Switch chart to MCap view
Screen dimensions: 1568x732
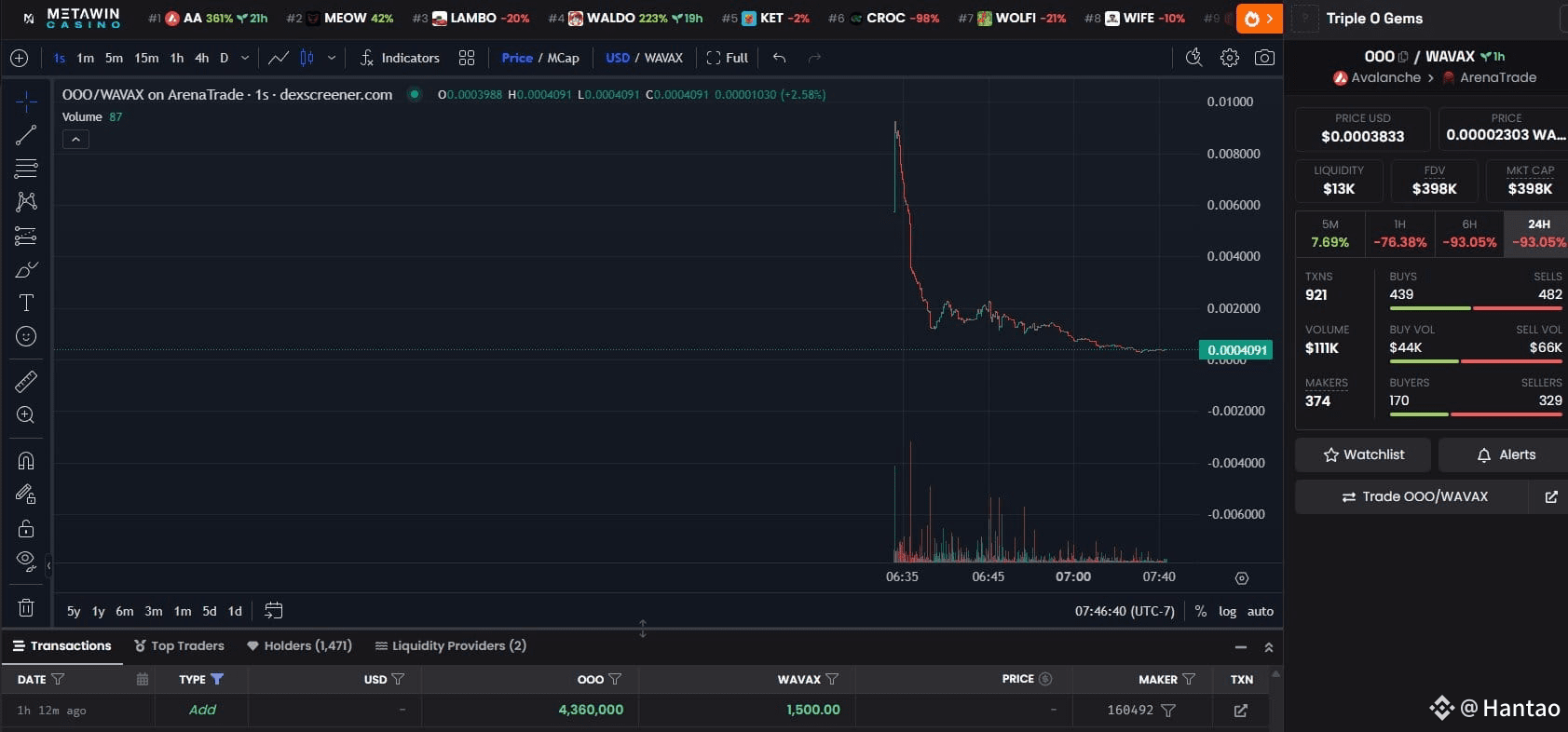coord(563,58)
